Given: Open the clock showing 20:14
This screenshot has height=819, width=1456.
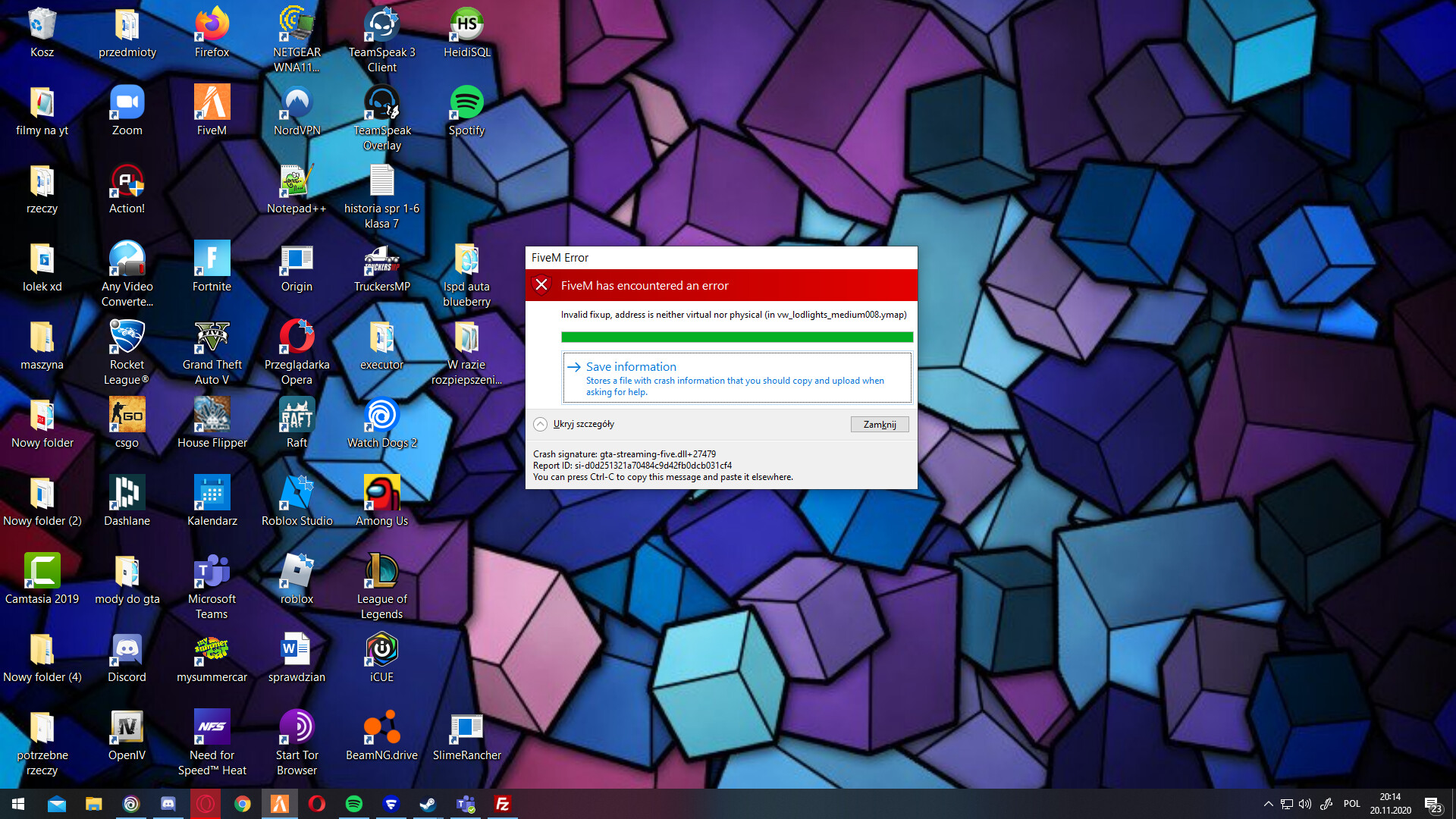Looking at the screenshot, I should pyautogui.click(x=1390, y=804).
